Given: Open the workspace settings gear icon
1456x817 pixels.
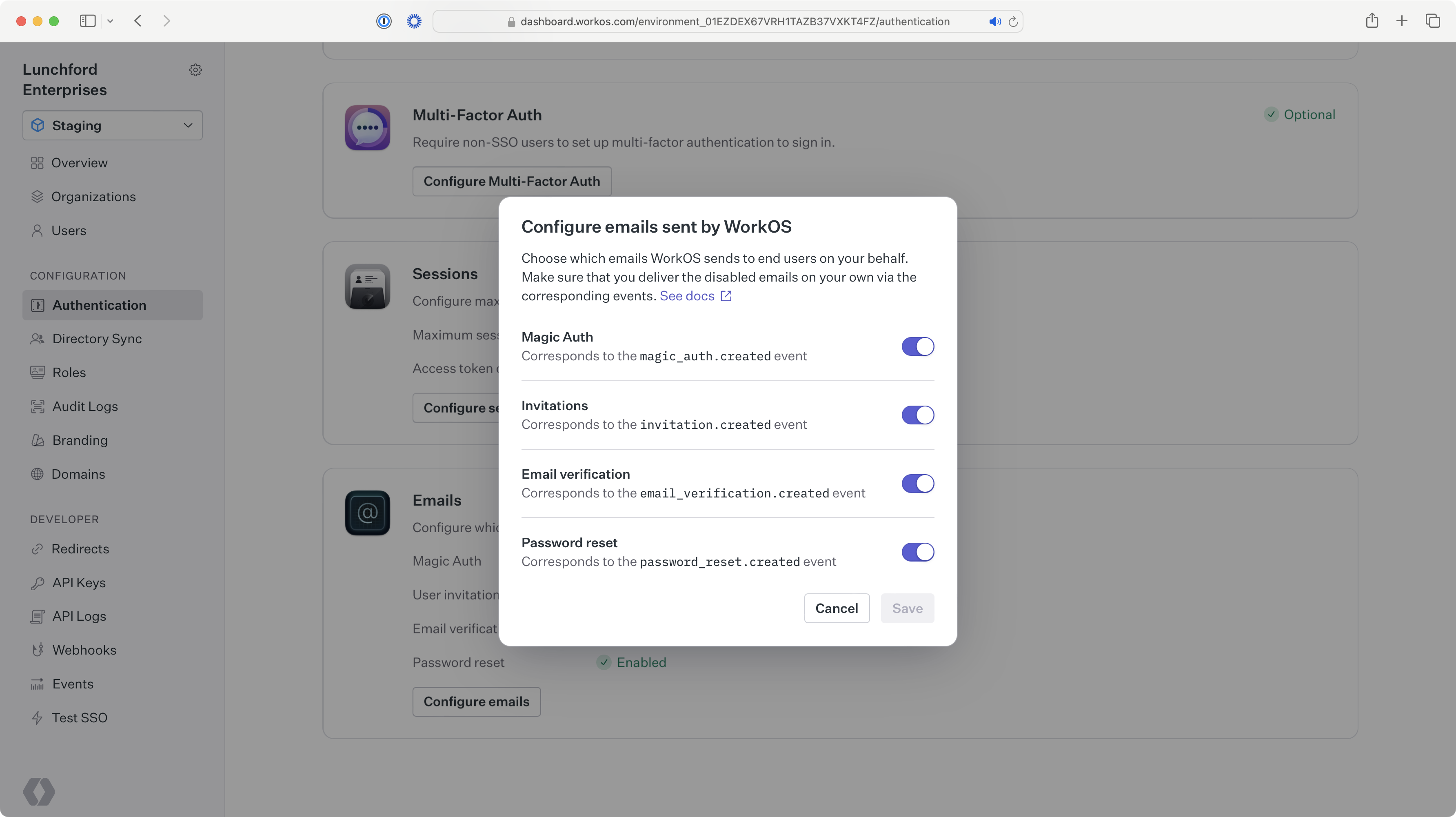Looking at the screenshot, I should (x=195, y=69).
